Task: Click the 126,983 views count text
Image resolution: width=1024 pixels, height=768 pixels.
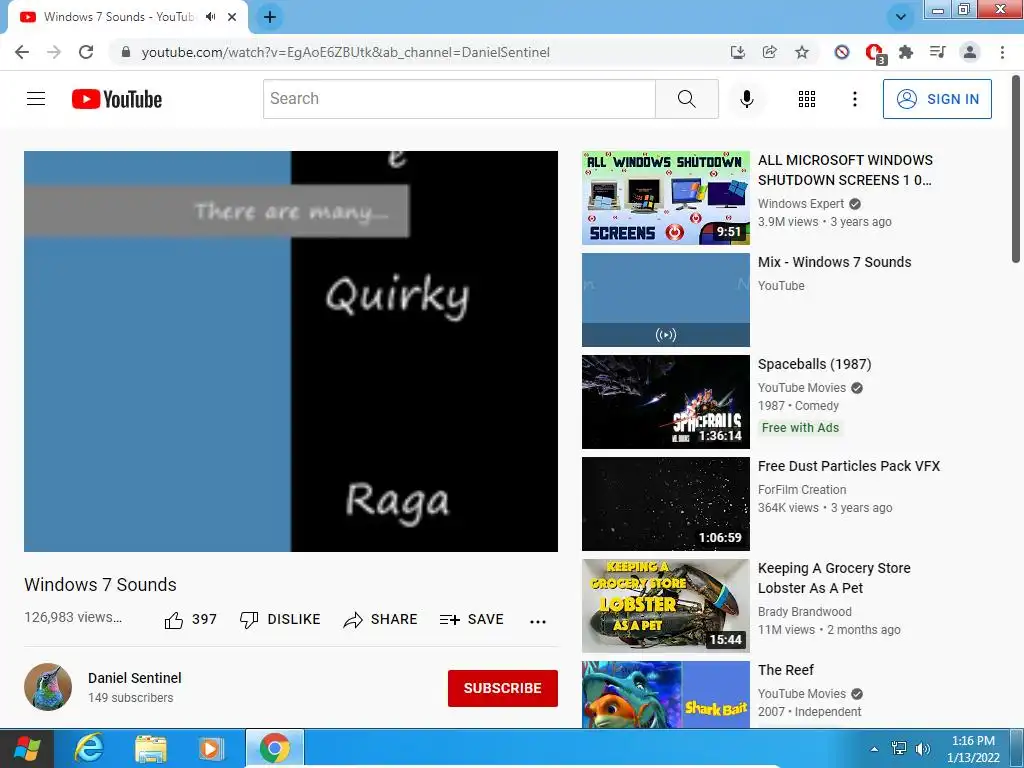Action: (x=72, y=617)
